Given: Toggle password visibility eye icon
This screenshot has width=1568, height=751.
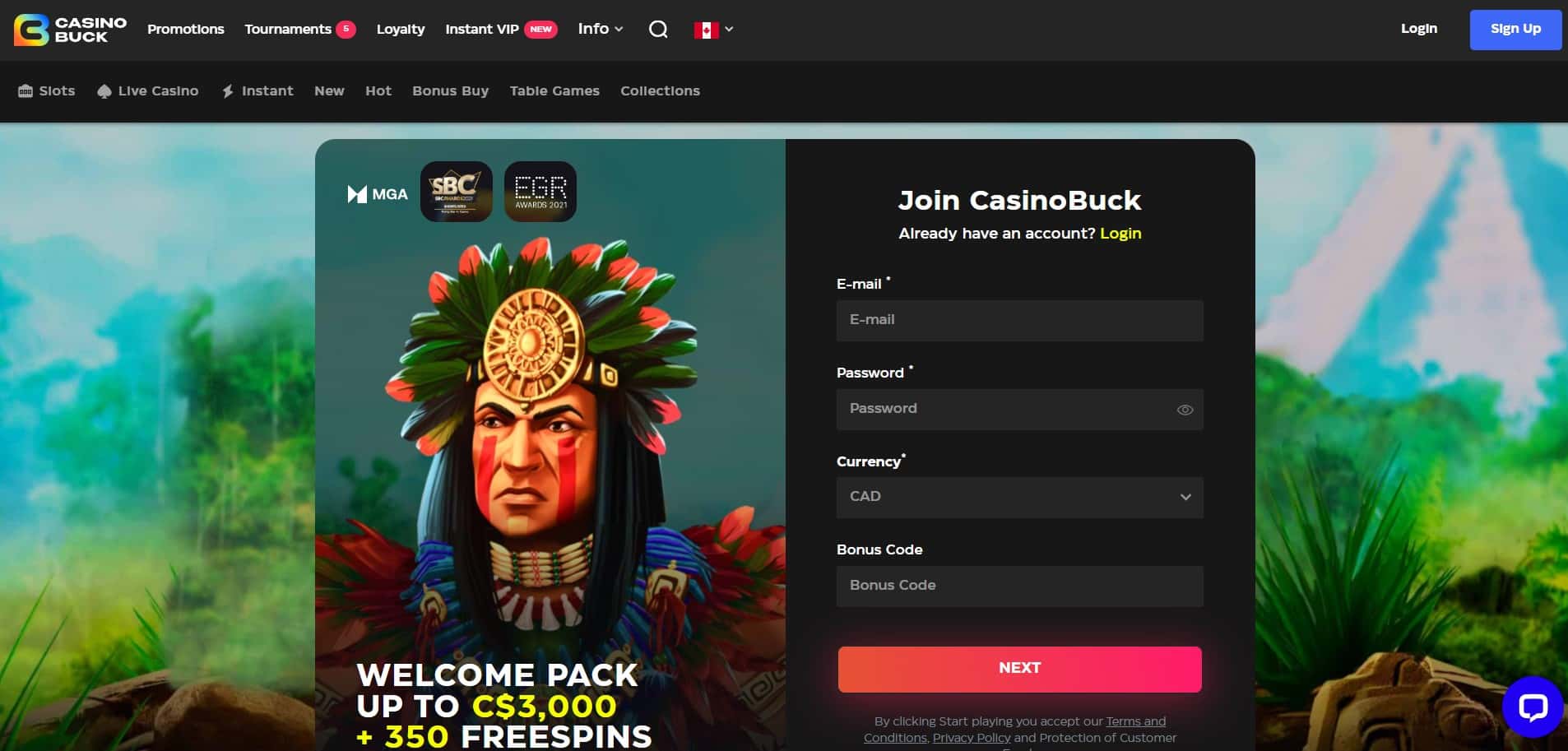Looking at the screenshot, I should [1185, 410].
